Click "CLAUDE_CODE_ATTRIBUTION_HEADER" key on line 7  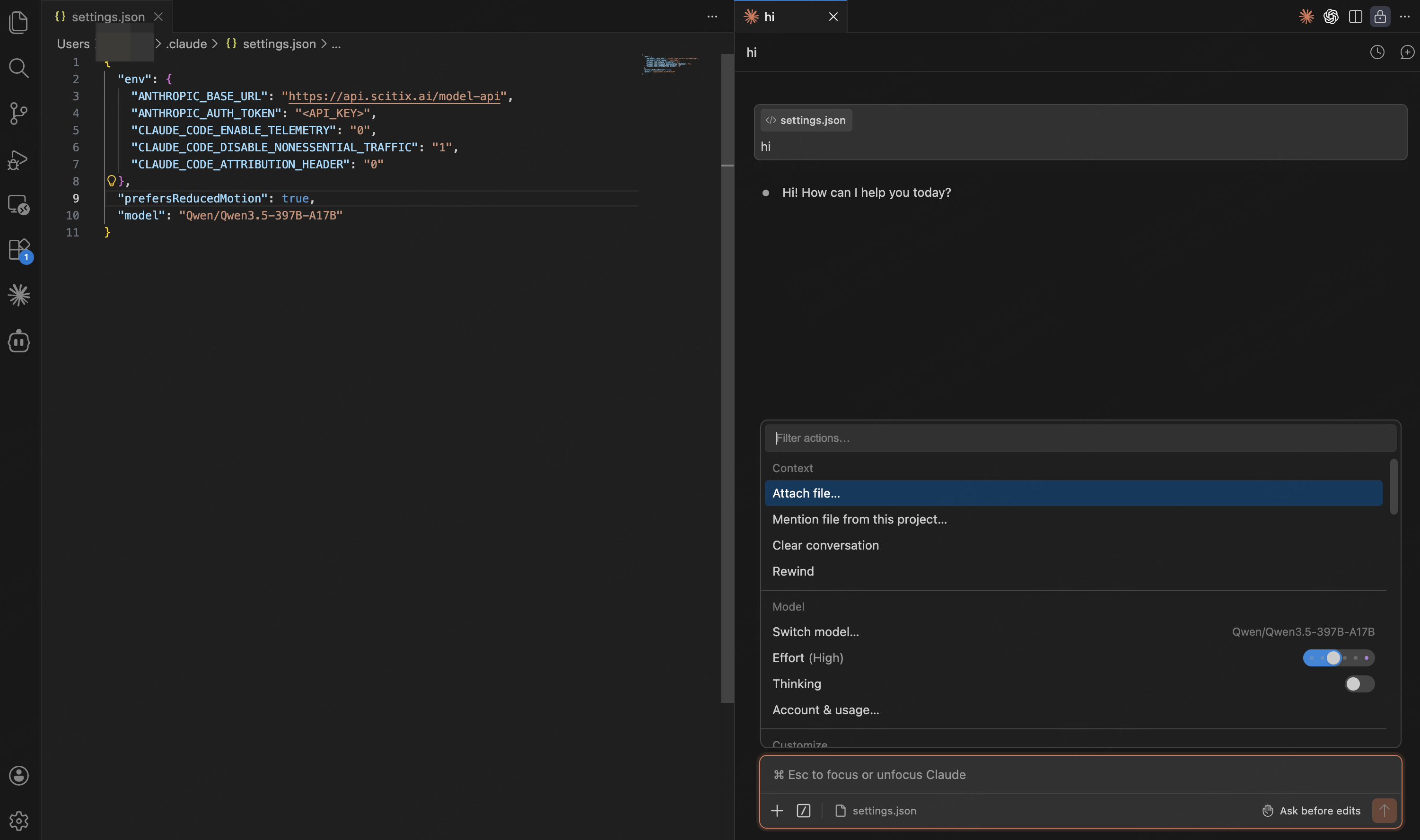[x=240, y=164]
